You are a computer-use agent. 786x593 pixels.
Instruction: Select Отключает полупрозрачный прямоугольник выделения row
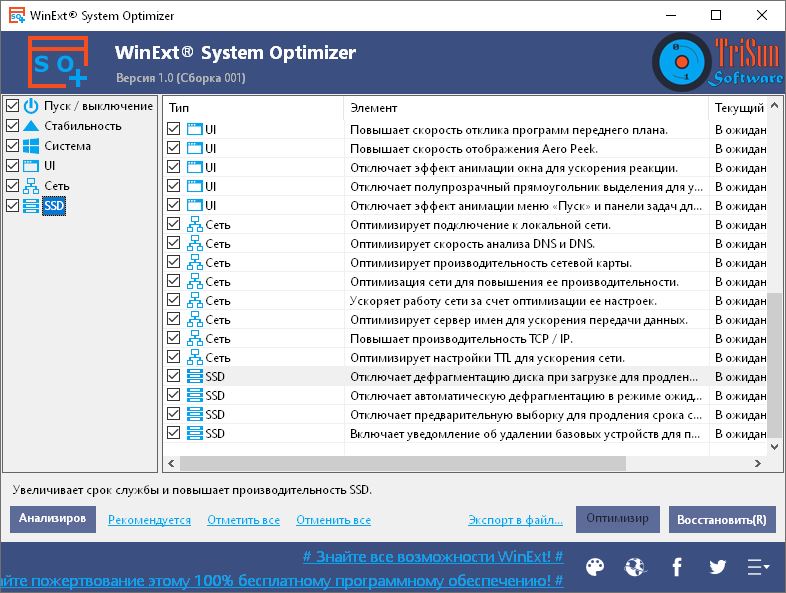(465, 186)
